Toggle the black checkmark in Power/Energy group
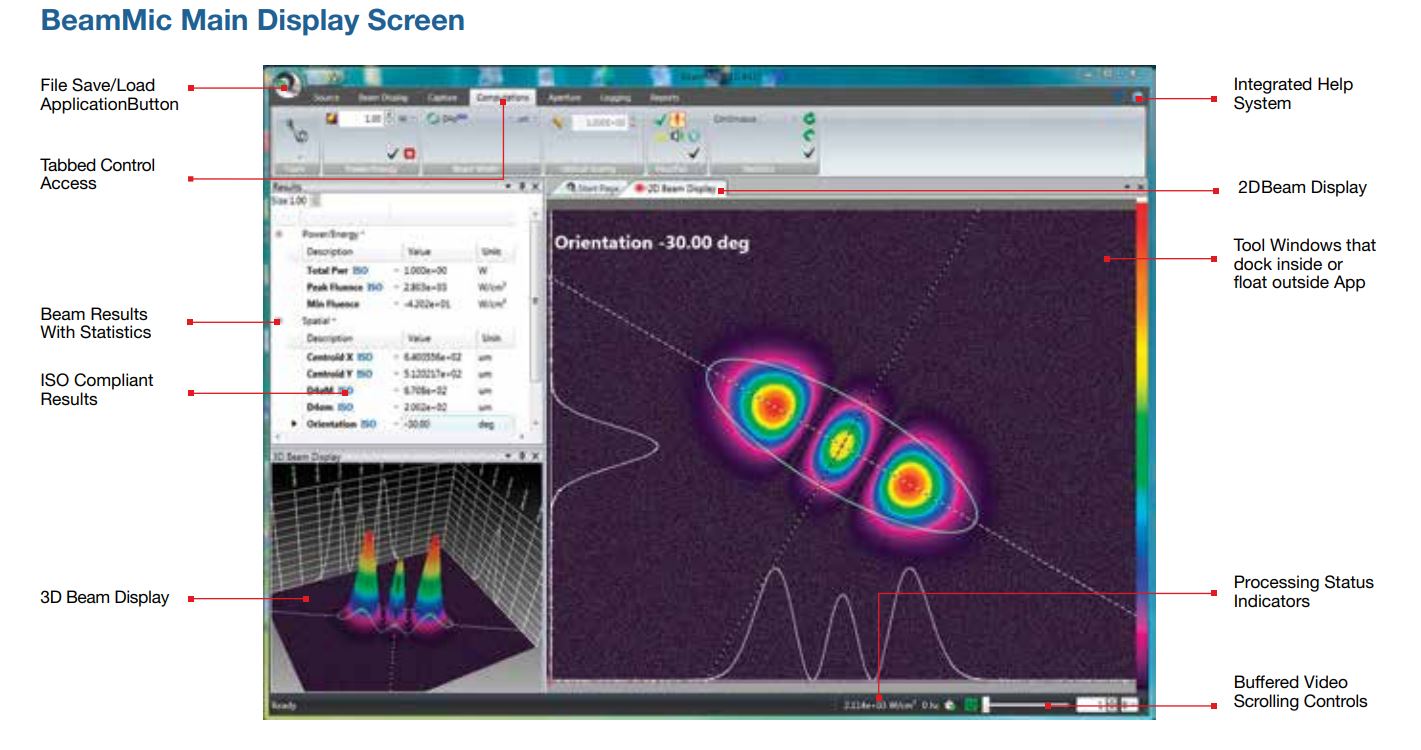 pos(392,153)
